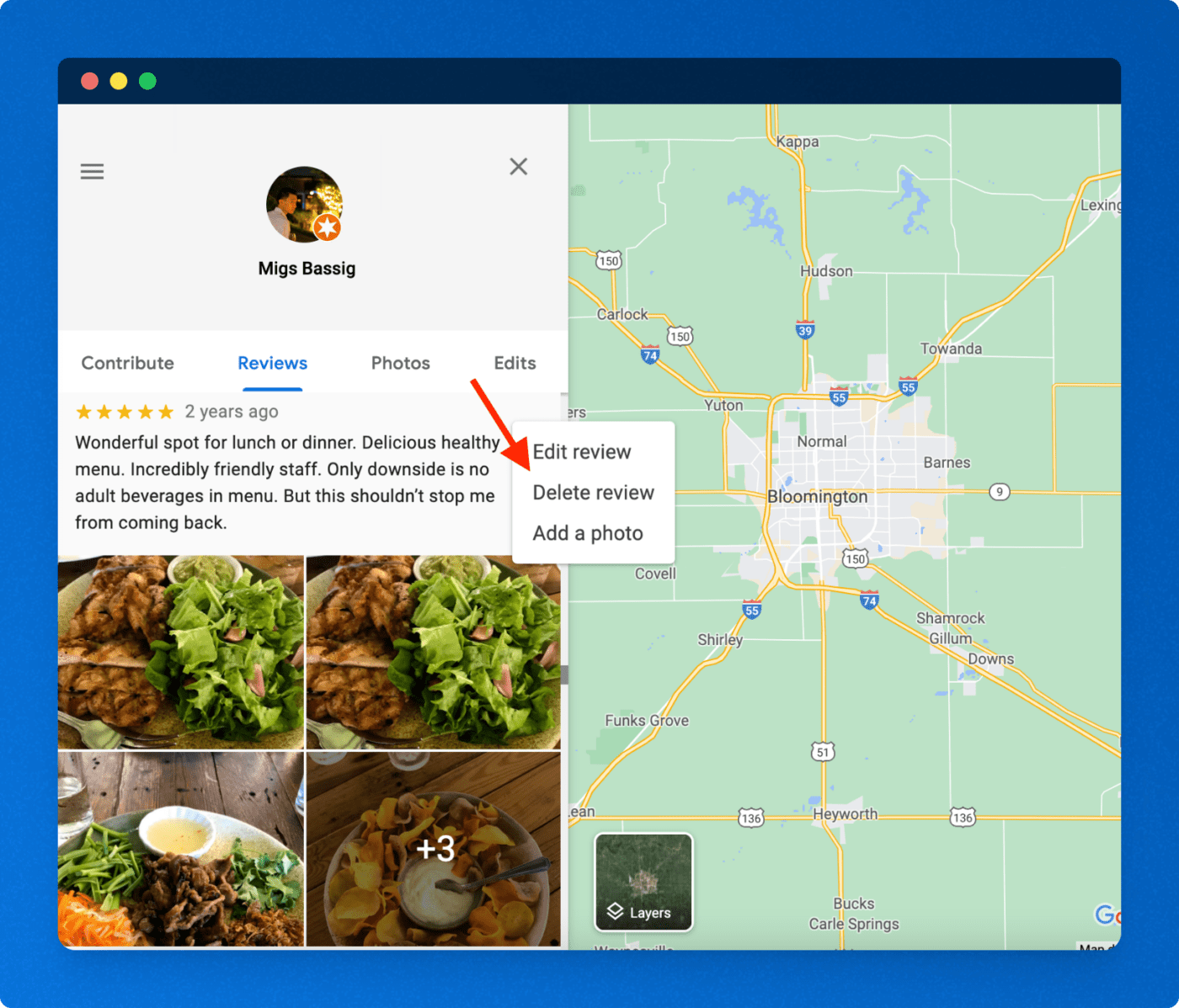Click the yellow minimize window button
Image resolution: width=1179 pixels, height=1008 pixels.
point(119,81)
